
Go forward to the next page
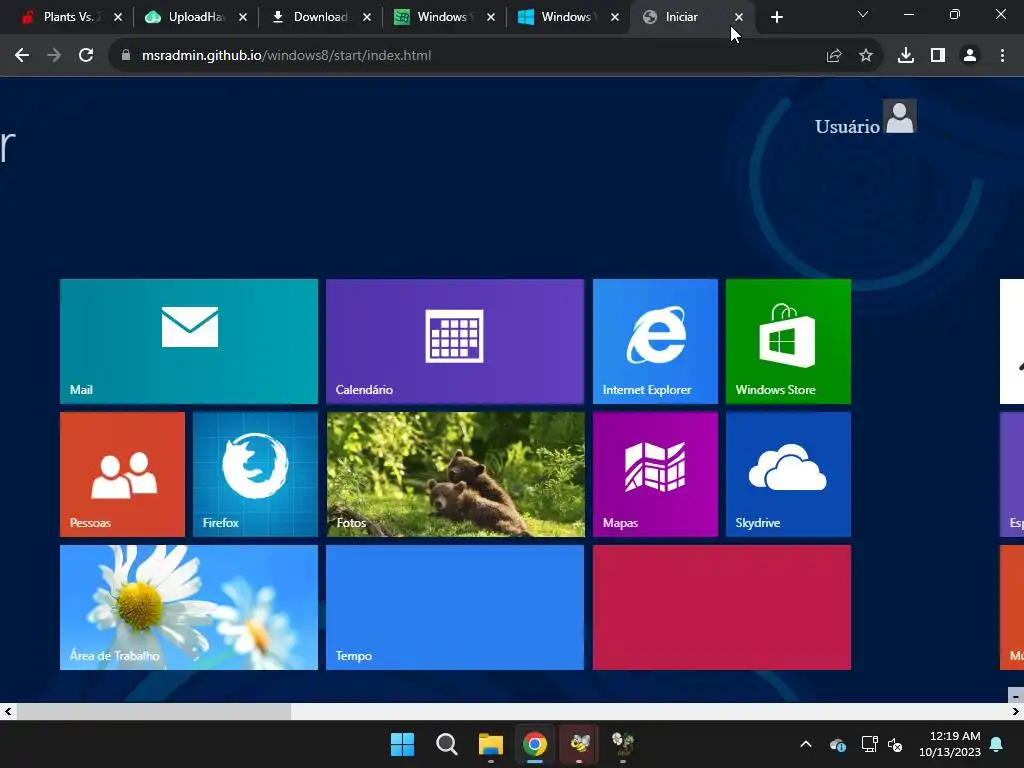point(54,56)
